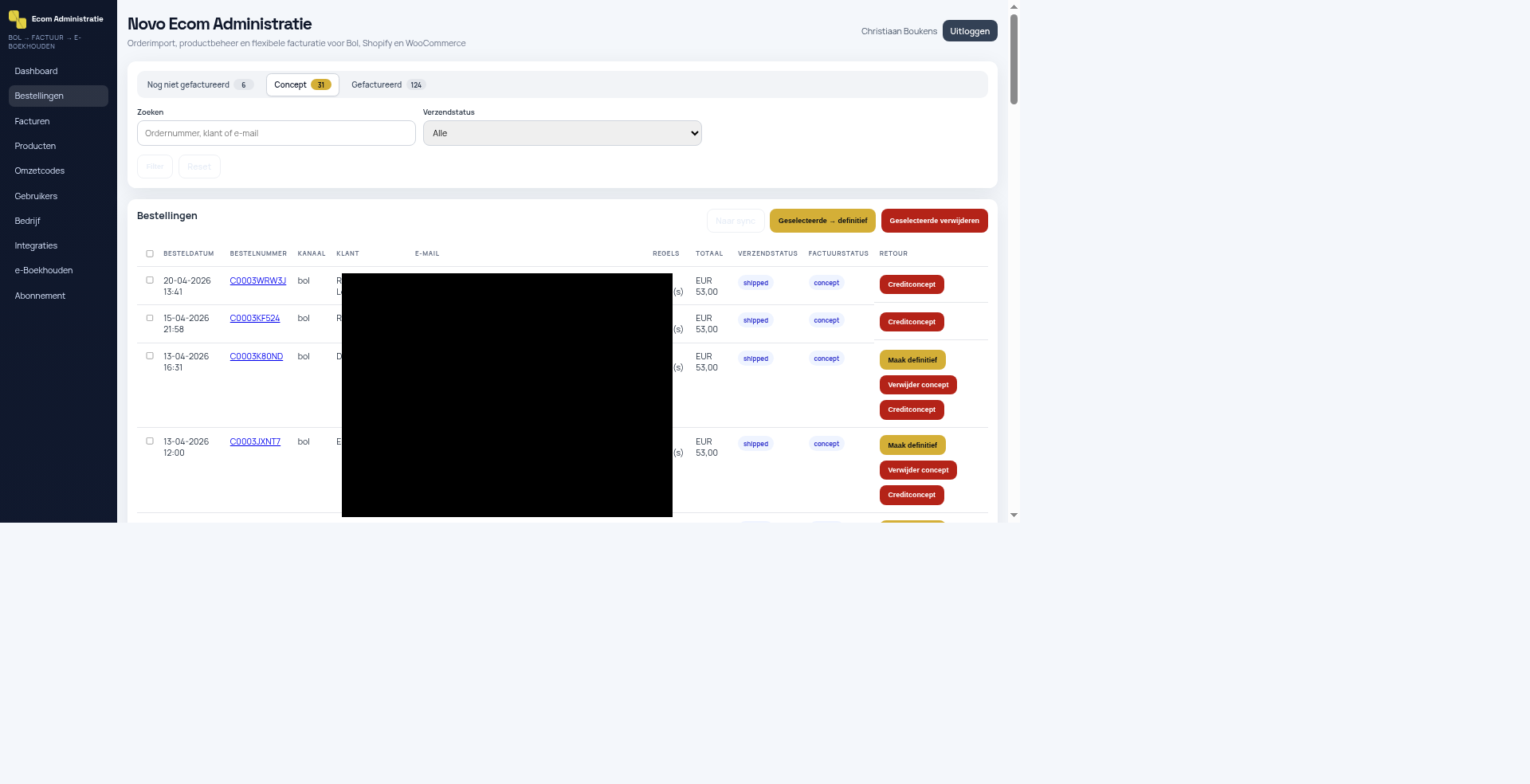Check the box for order C0003JXNT7
This screenshot has width=1530, height=784.
[150, 441]
